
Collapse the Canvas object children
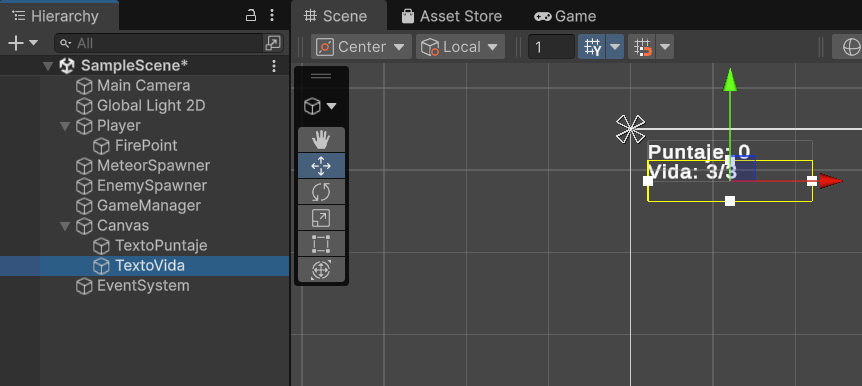point(65,226)
